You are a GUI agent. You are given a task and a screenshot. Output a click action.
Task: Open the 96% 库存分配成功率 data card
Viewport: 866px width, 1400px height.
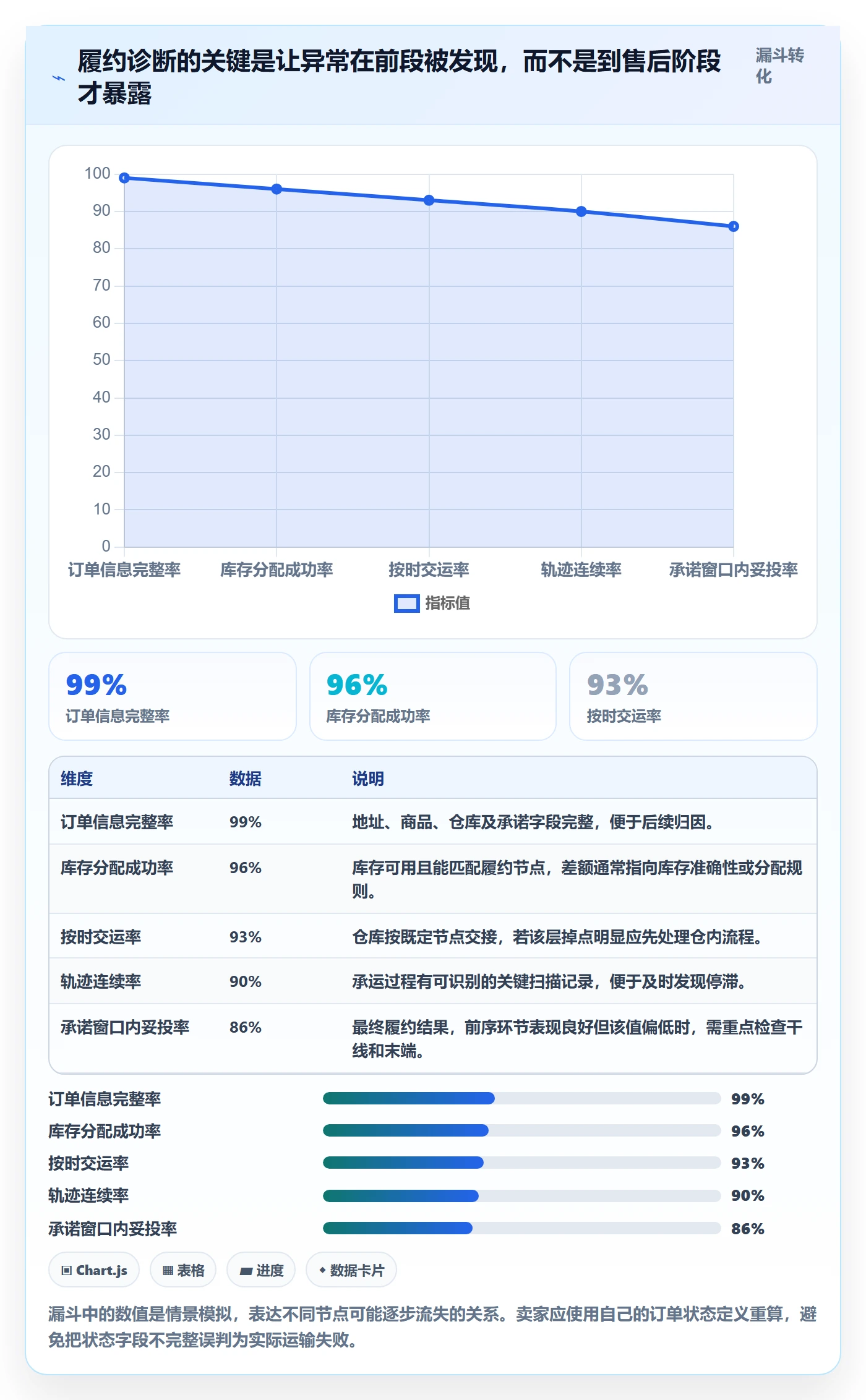pos(433,696)
